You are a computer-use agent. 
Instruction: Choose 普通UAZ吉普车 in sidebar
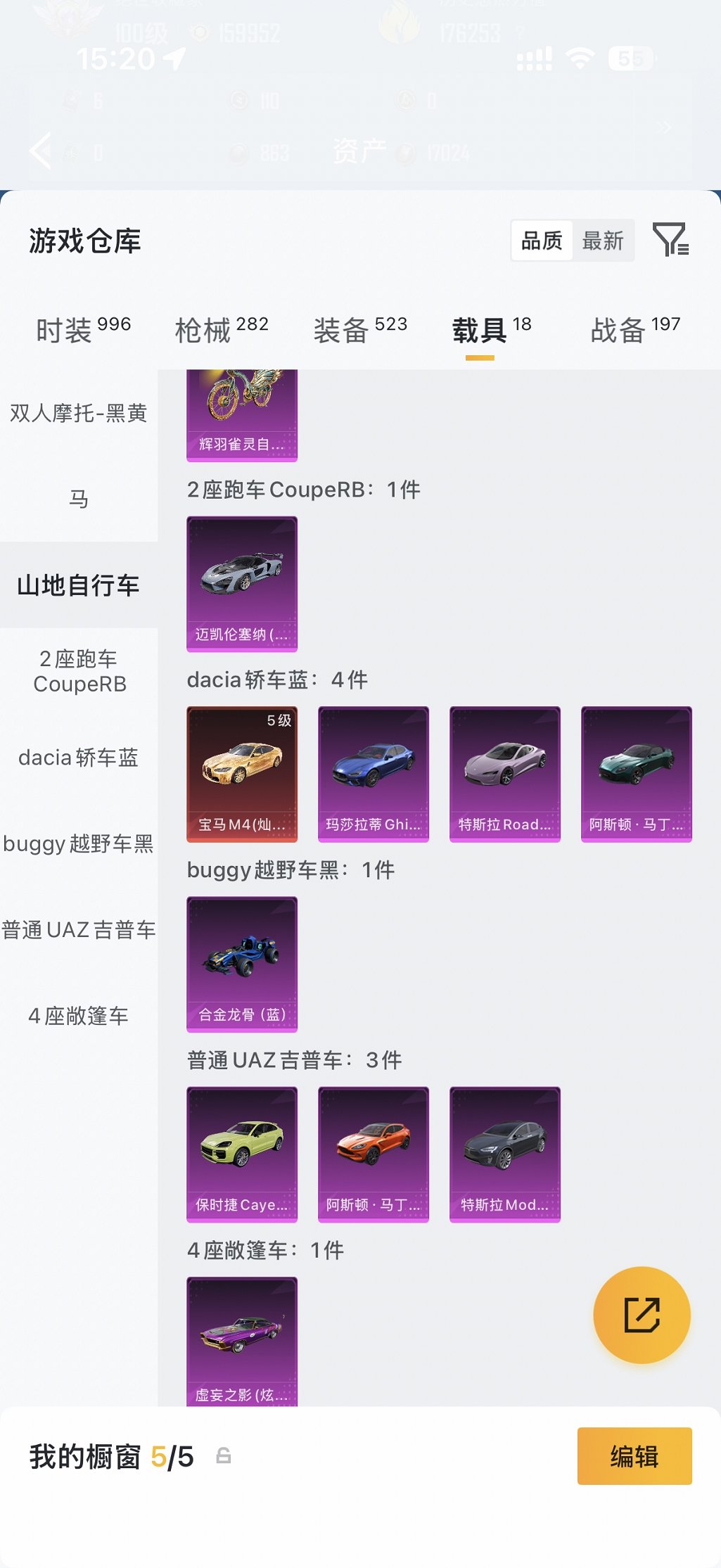[79, 929]
